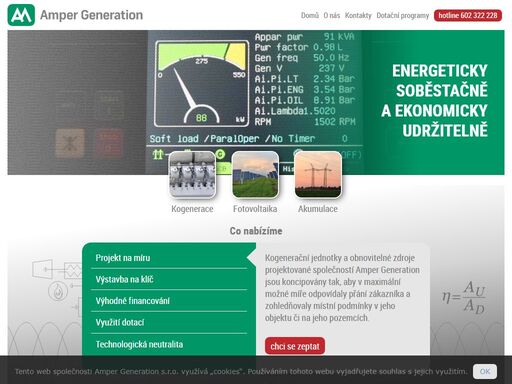Click the Amper Generation site title text
The height and width of the screenshot is (384, 512).
click(x=92, y=15)
